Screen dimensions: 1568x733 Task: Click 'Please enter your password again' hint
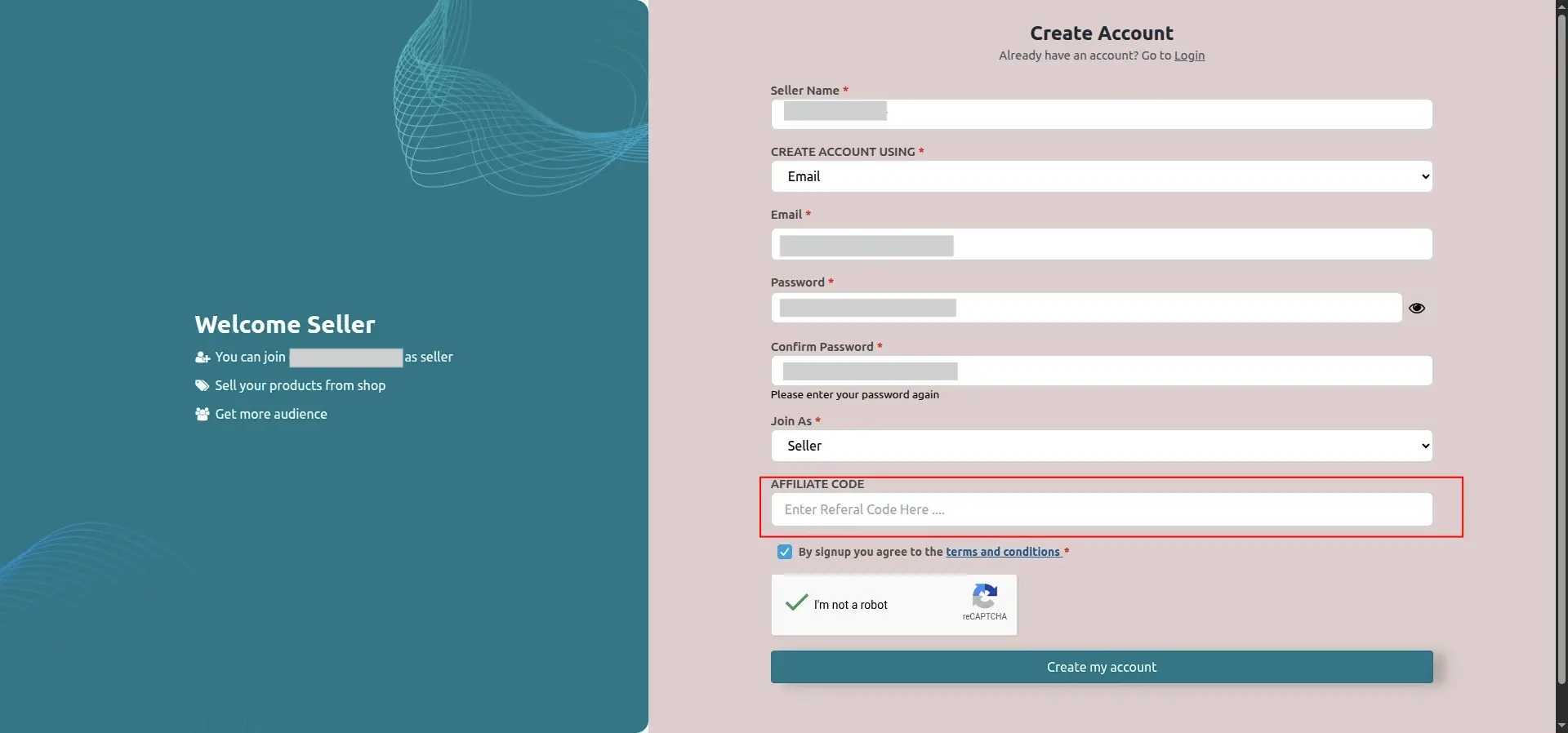[x=855, y=394]
